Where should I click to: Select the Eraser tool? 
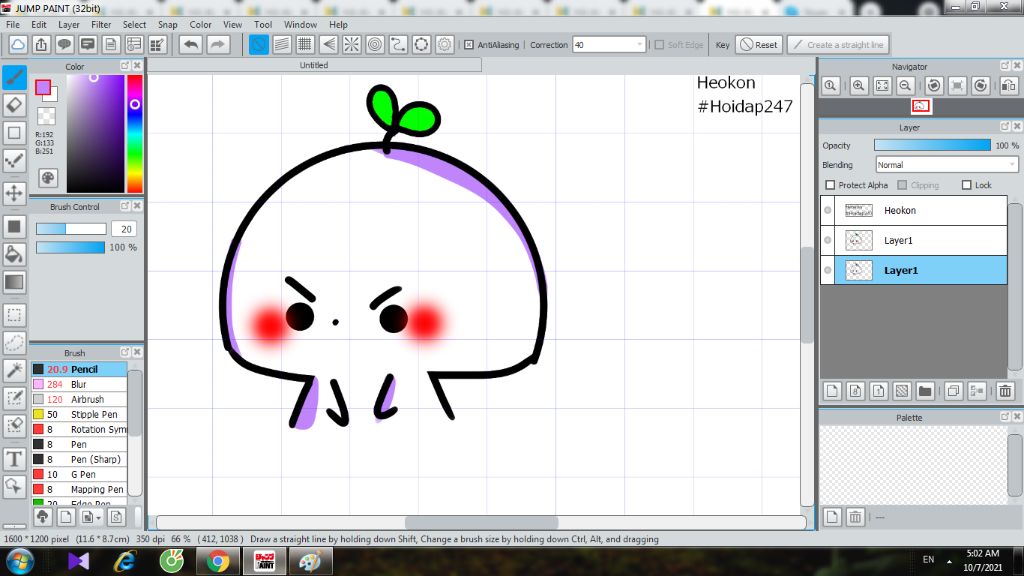coord(14,105)
